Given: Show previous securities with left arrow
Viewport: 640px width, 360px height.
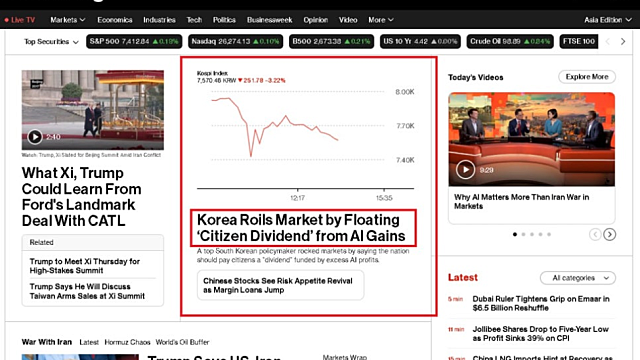Looking at the screenshot, I should [608, 41].
